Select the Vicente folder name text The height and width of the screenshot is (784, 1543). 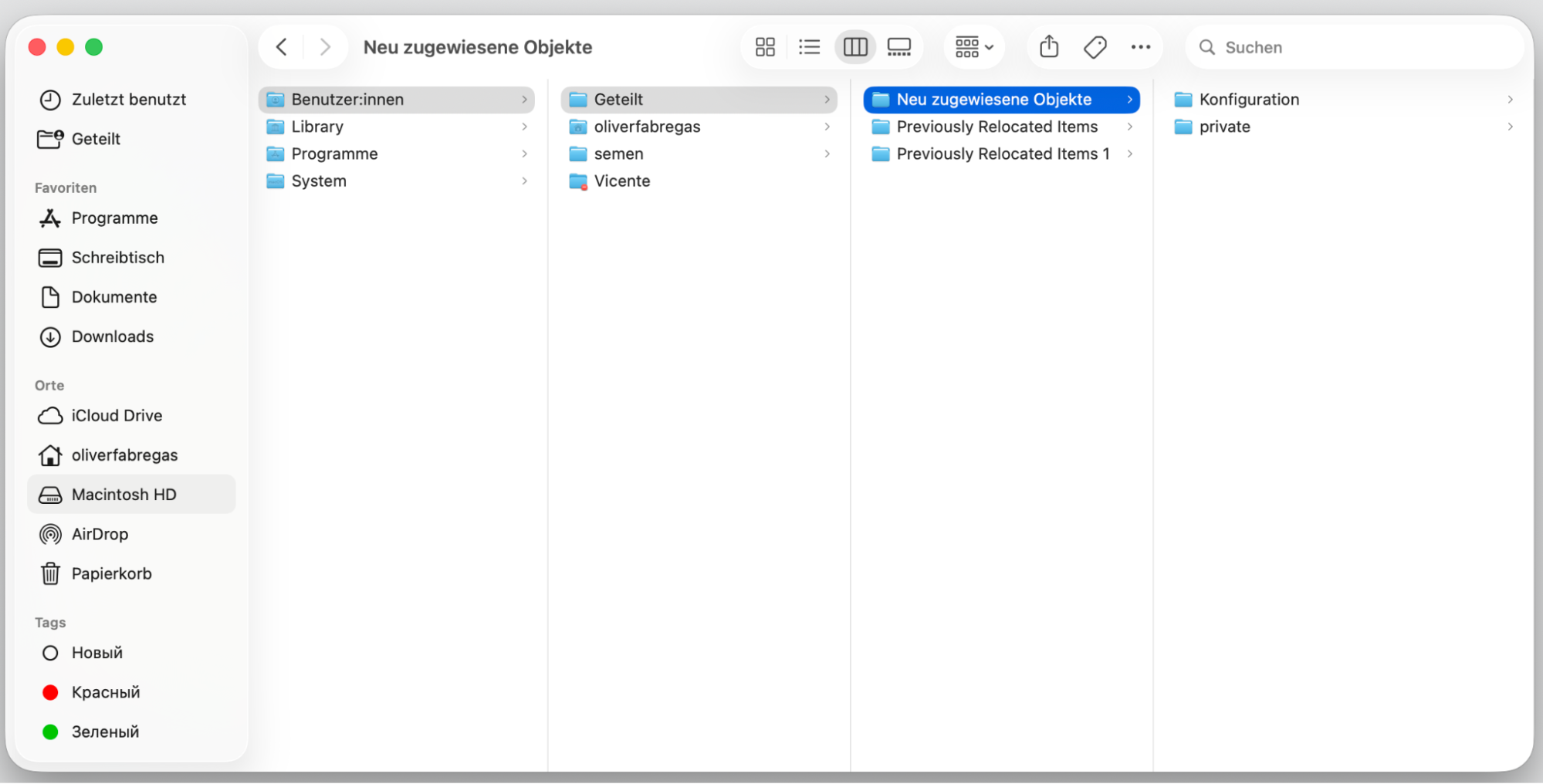tap(622, 181)
